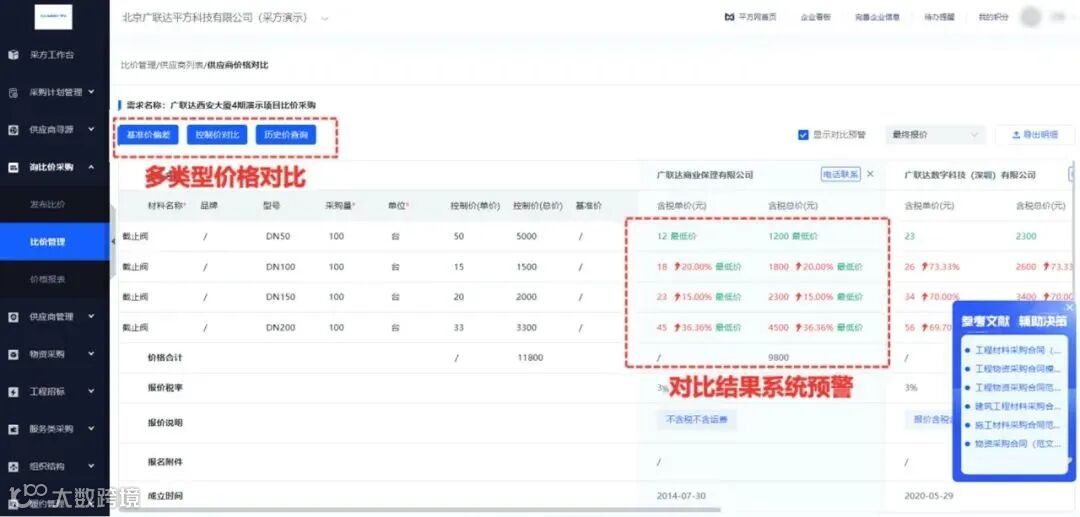1080x517 pixels.
Task: Remove 广联达商业保理有限公司 column with its X icon
Action: pos(871,174)
